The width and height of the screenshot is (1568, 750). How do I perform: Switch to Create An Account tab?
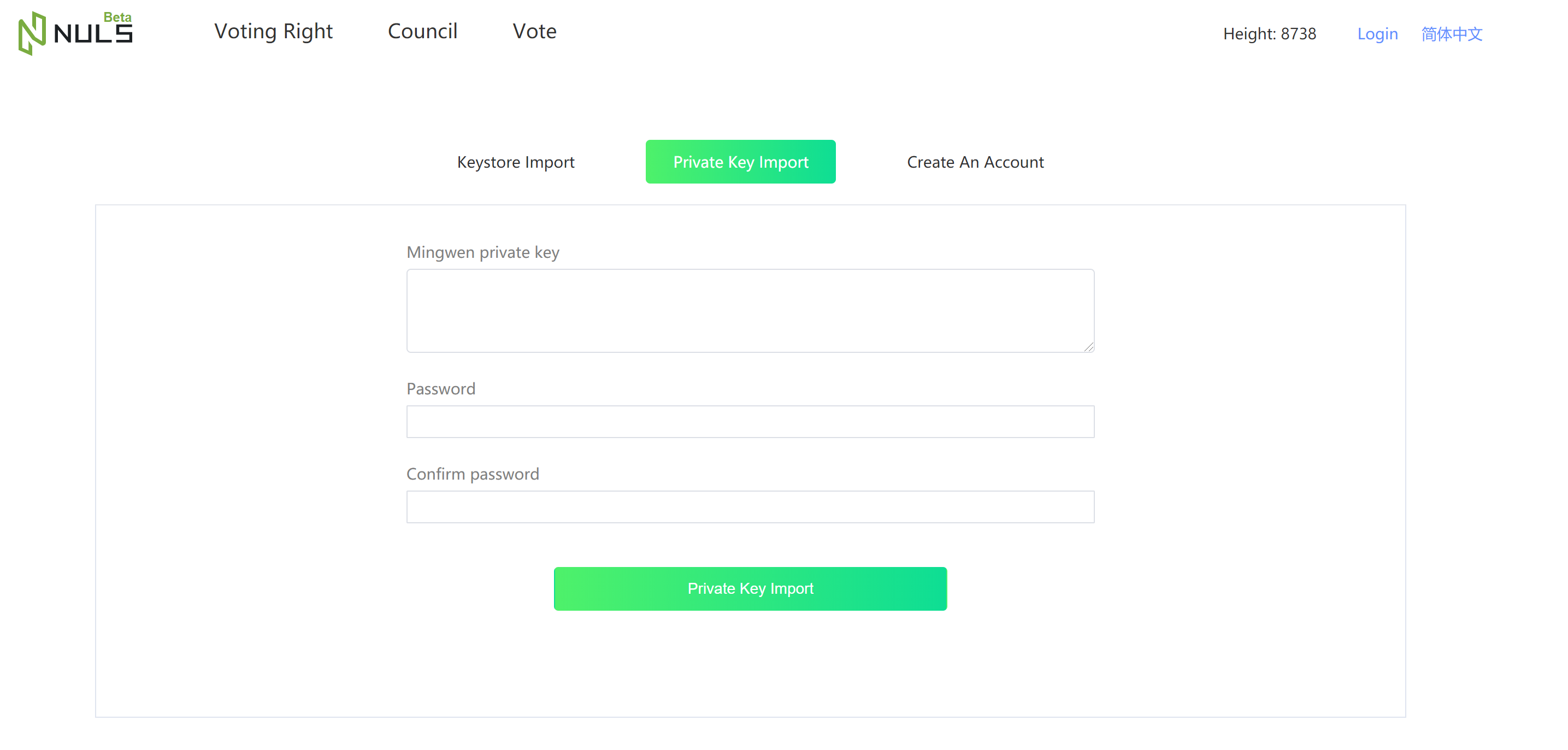[x=975, y=162]
